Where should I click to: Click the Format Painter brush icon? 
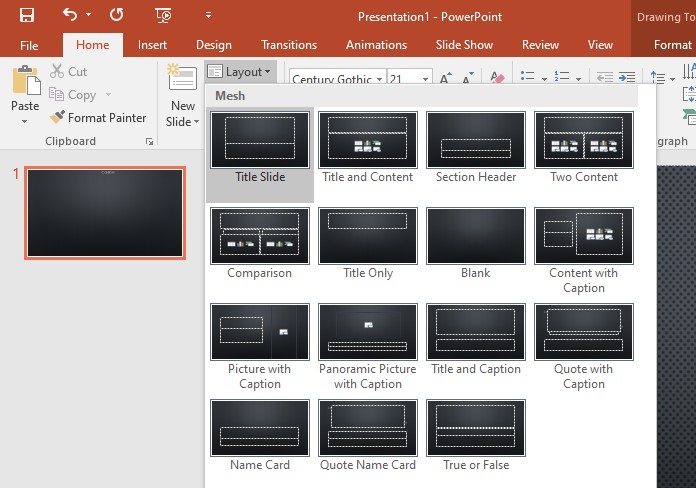[x=57, y=117]
